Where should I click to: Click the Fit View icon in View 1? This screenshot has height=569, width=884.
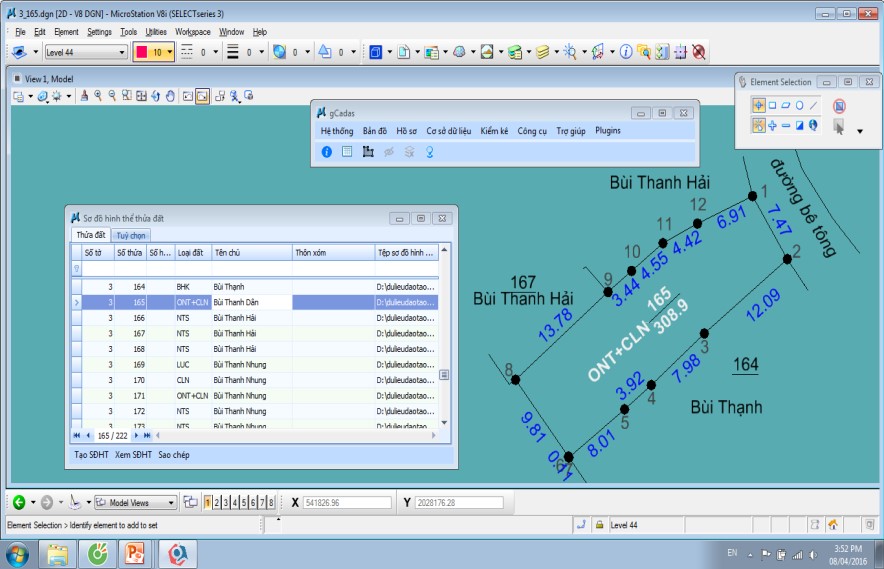point(141,96)
